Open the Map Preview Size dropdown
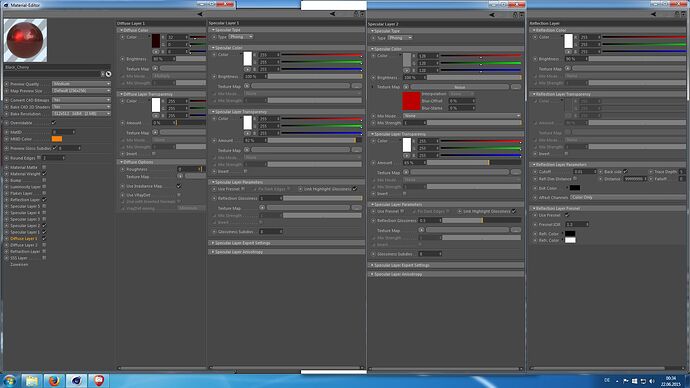The image size is (690, 388). (81, 91)
